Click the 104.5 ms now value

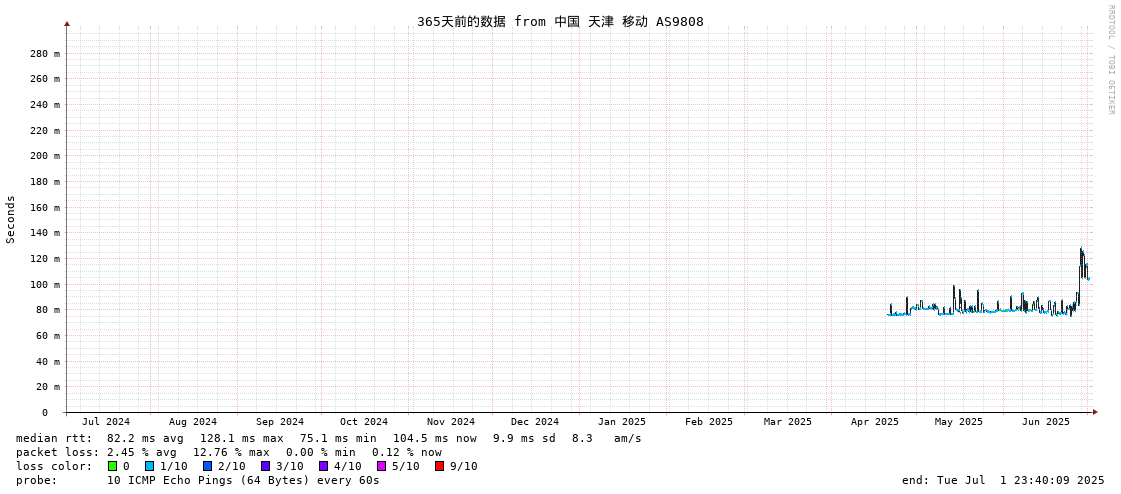click(435, 438)
